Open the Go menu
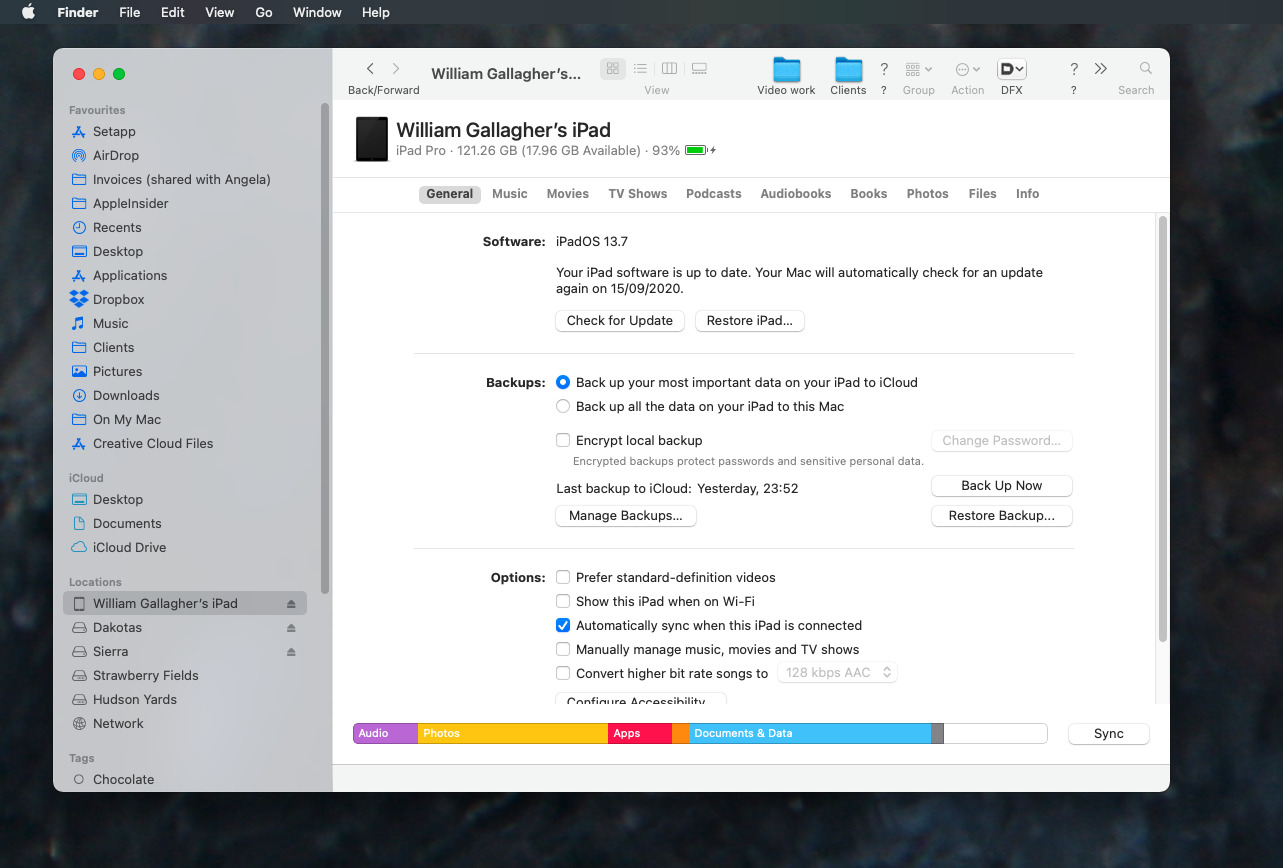This screenshot has width=1283, height=868. (264, 12)
